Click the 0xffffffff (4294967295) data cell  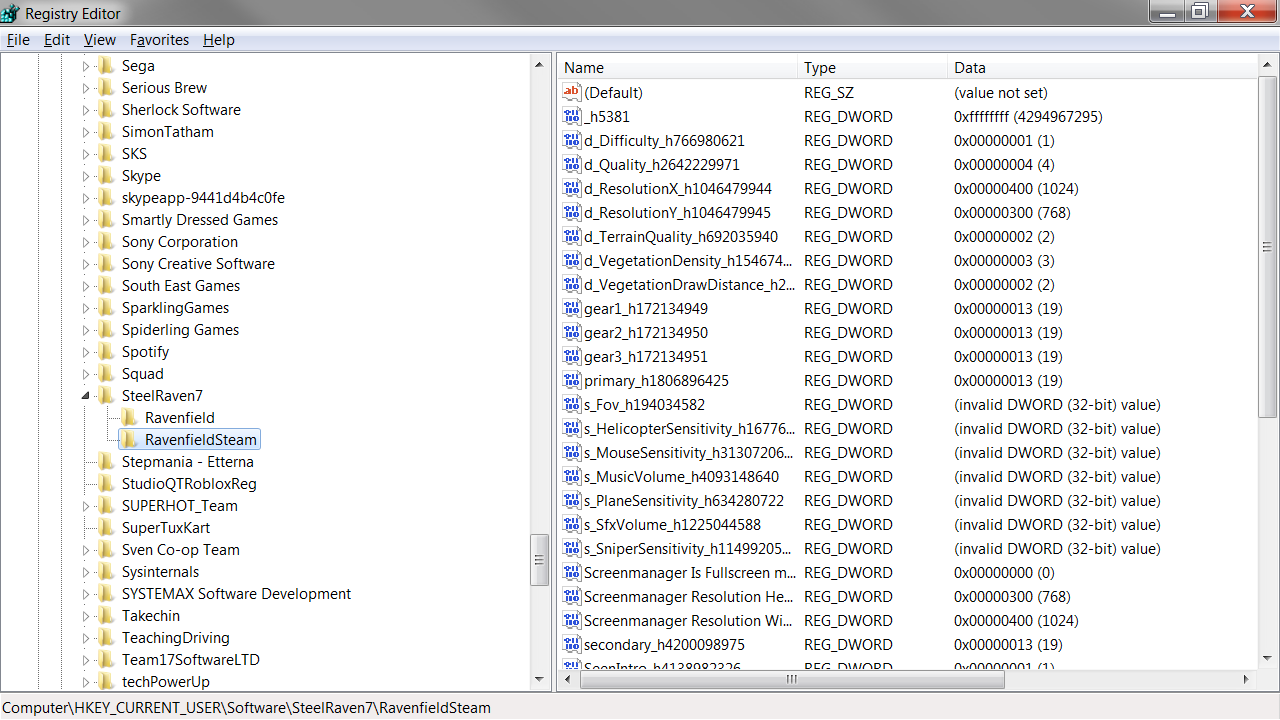1028,116
